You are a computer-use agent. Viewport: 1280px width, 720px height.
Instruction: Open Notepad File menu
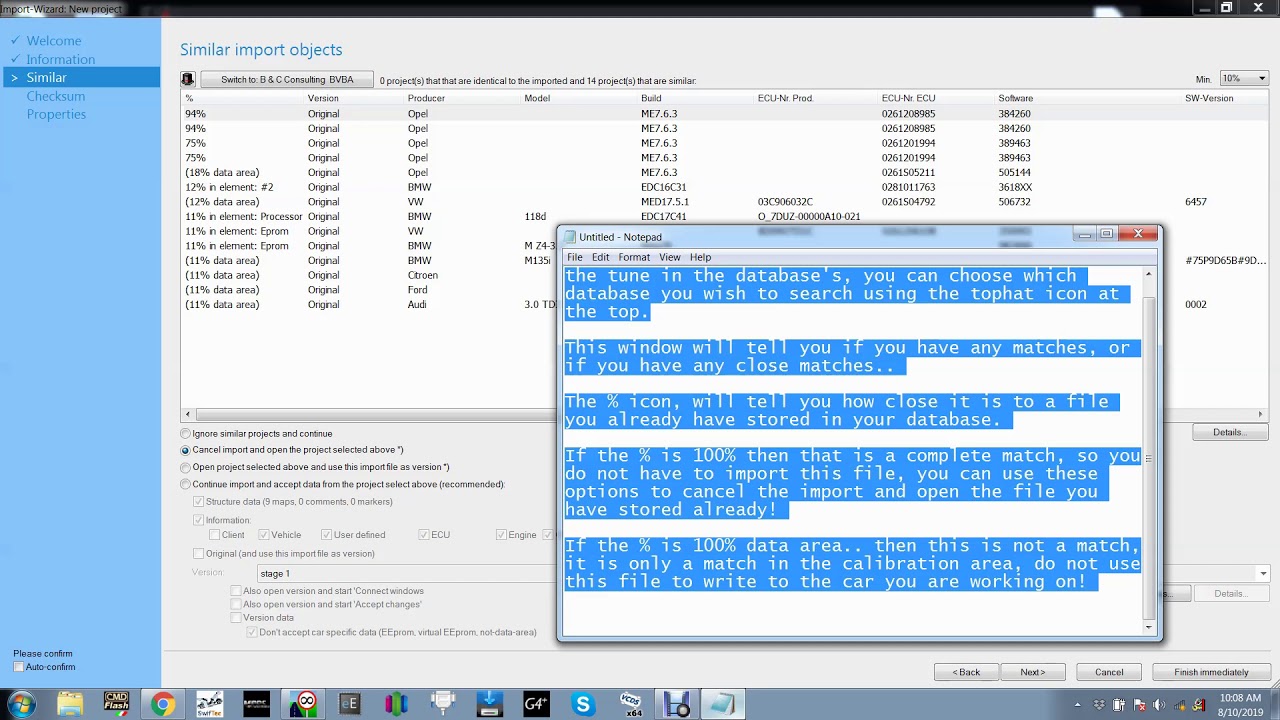coord(575,257)
